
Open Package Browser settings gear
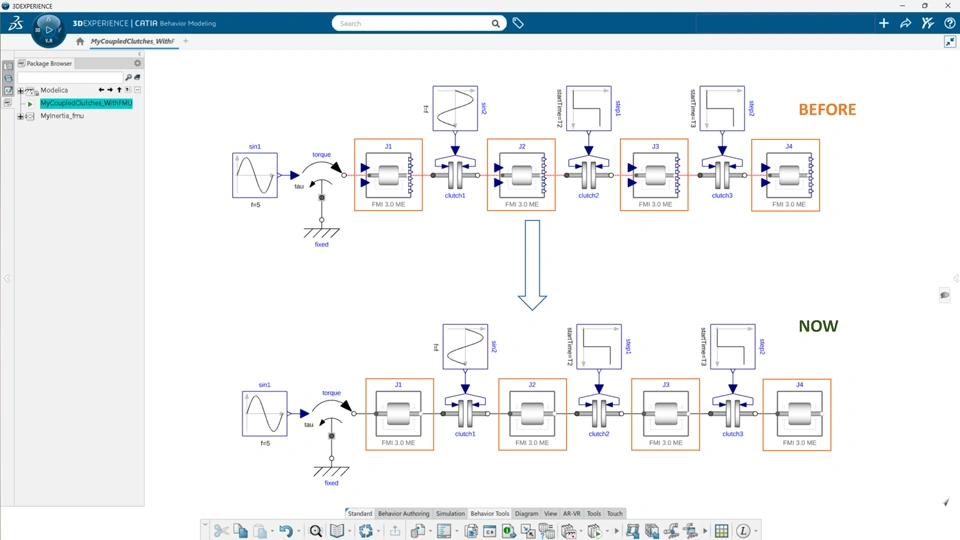[137, 63]
